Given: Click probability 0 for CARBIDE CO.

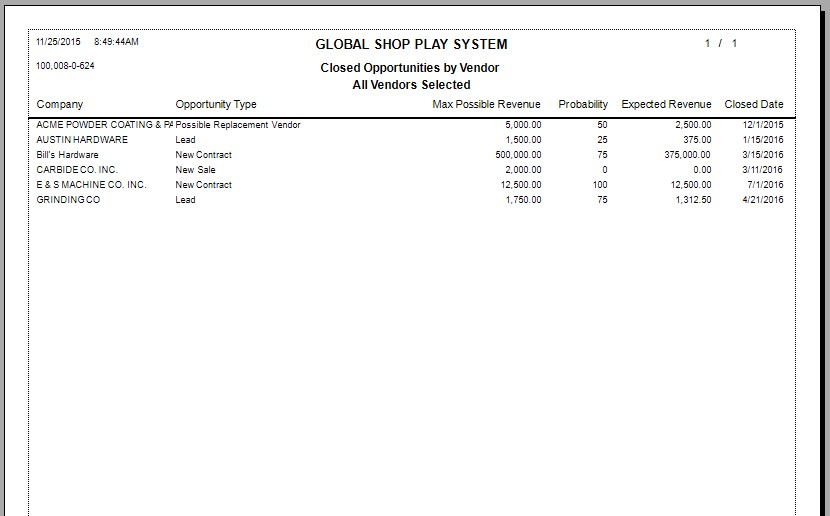Looking at the screenshot, I should (605, 170).
